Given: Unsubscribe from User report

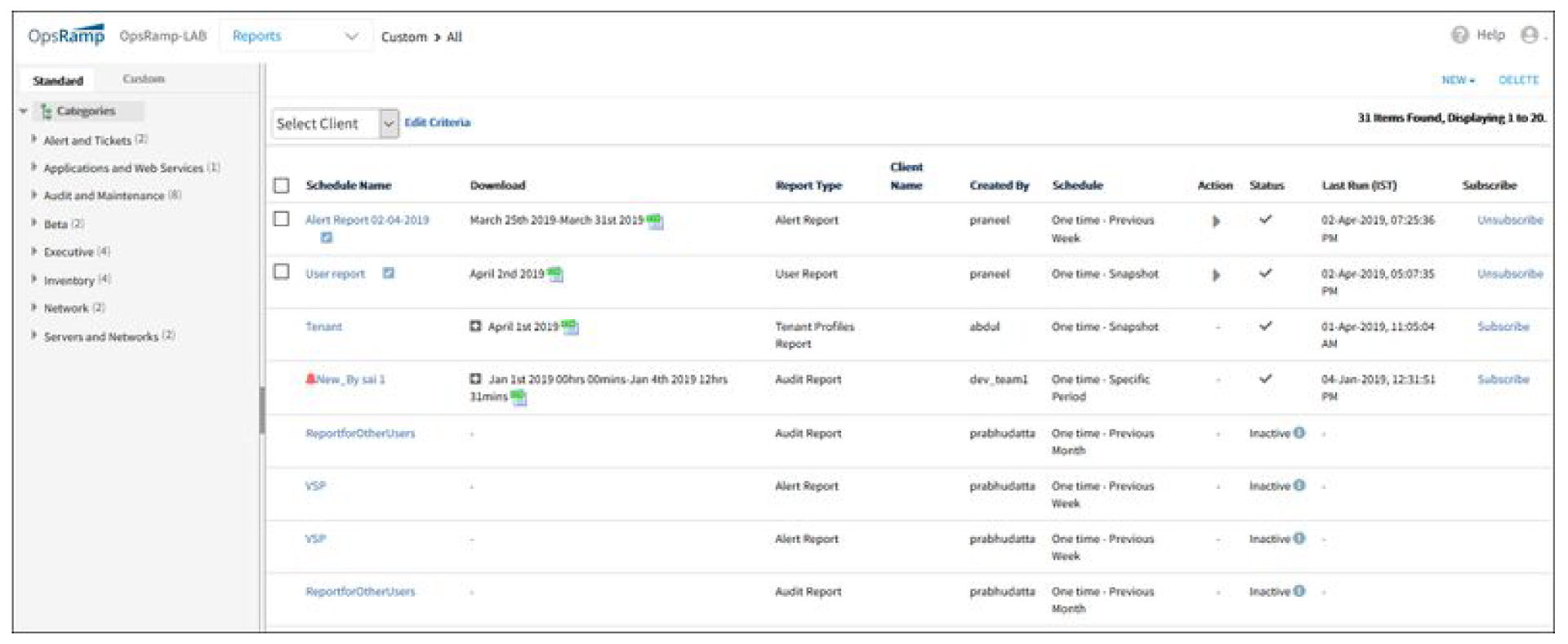Looking at the screenshot, I should (1510, 273).
